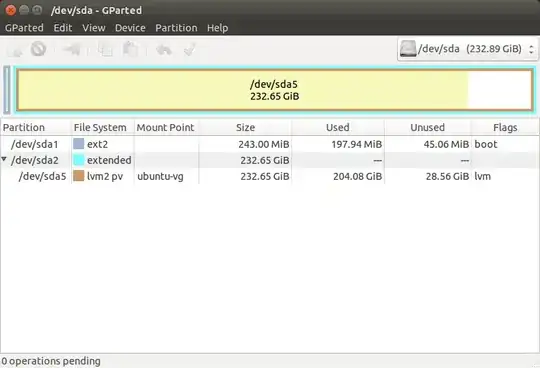Open the View menu
This screenshot has height=368, width=540.
[94, 28]
